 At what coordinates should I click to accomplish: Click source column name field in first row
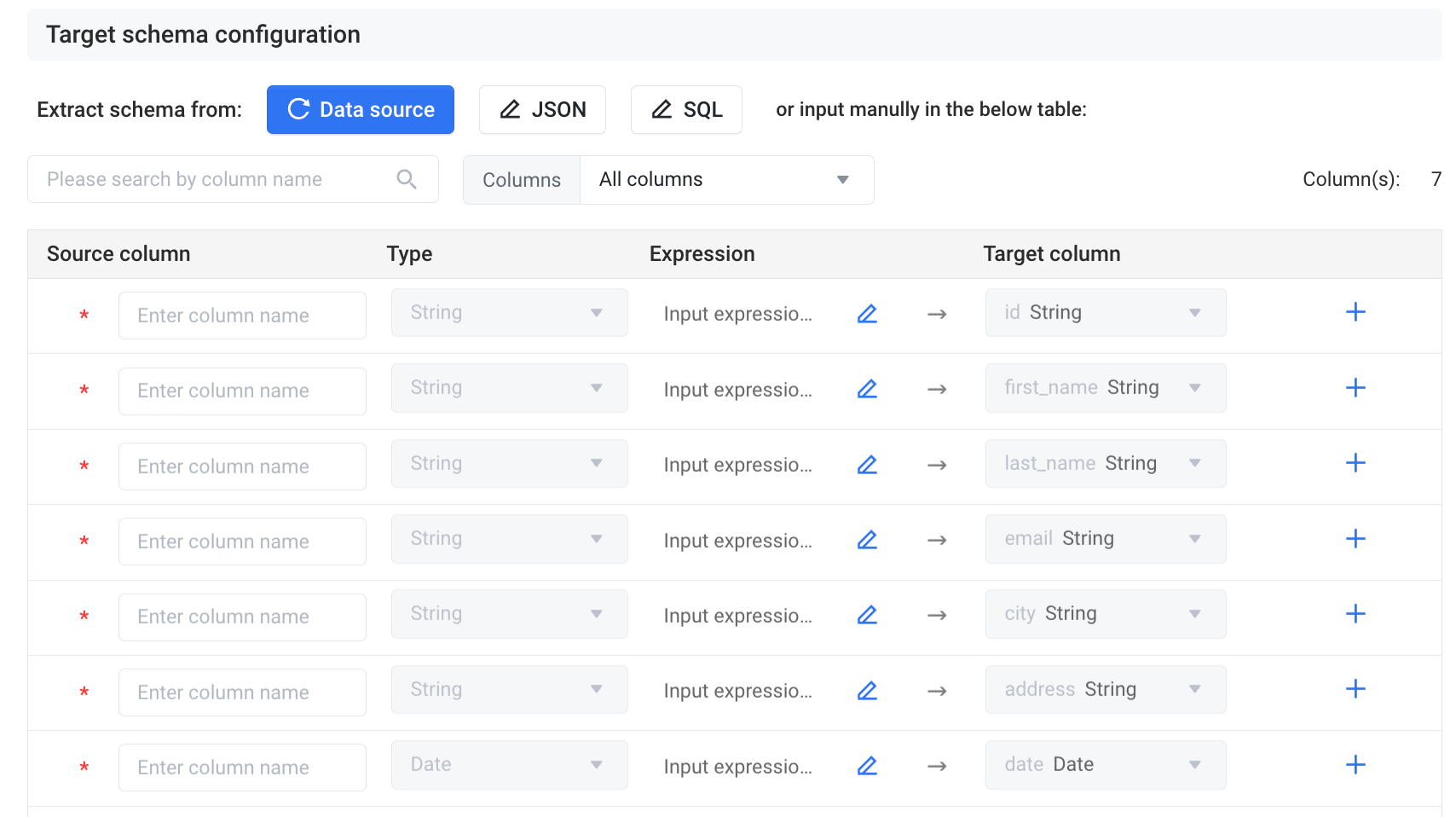[242, 316]
